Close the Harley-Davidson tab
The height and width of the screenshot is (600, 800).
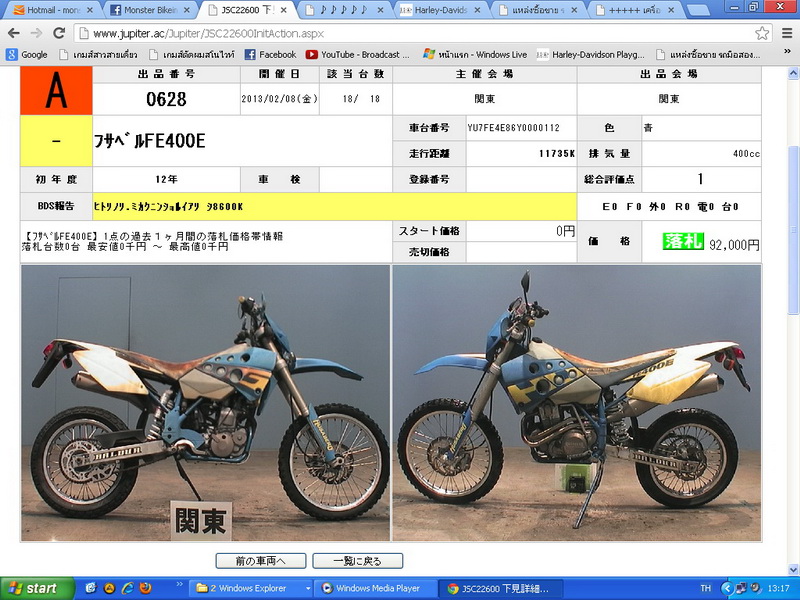pos(478,10)
